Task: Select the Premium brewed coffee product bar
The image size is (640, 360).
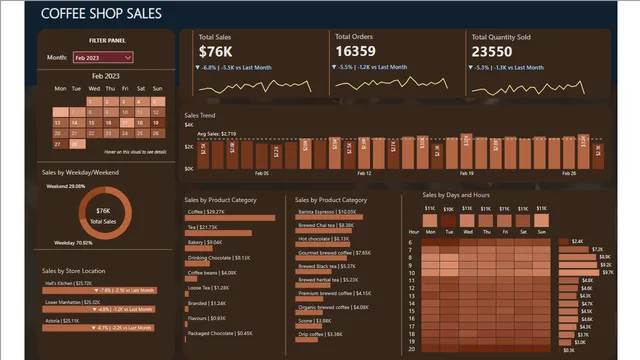Action: click(x=309, y=299)
